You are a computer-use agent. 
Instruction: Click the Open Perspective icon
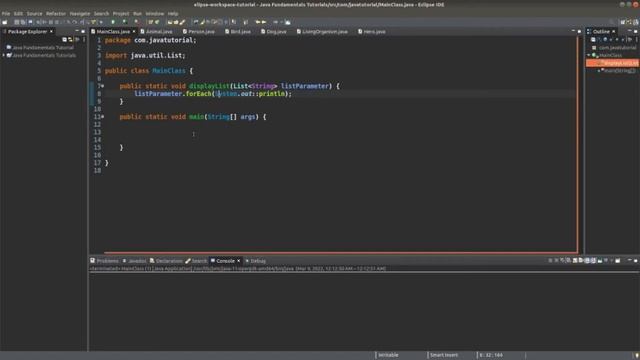click(622, 22)
